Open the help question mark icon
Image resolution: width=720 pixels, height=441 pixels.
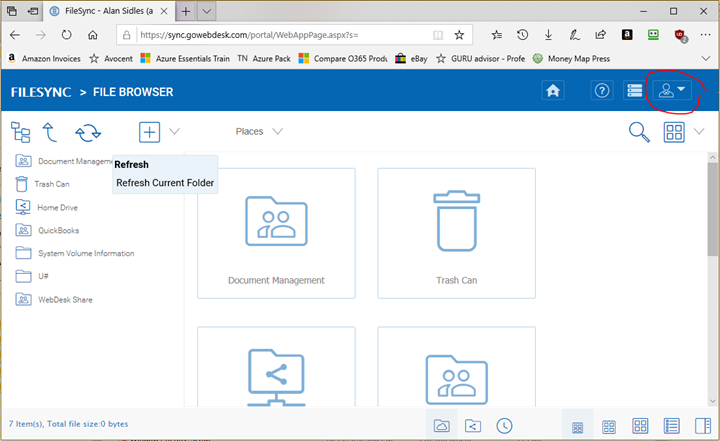[601, 91]
